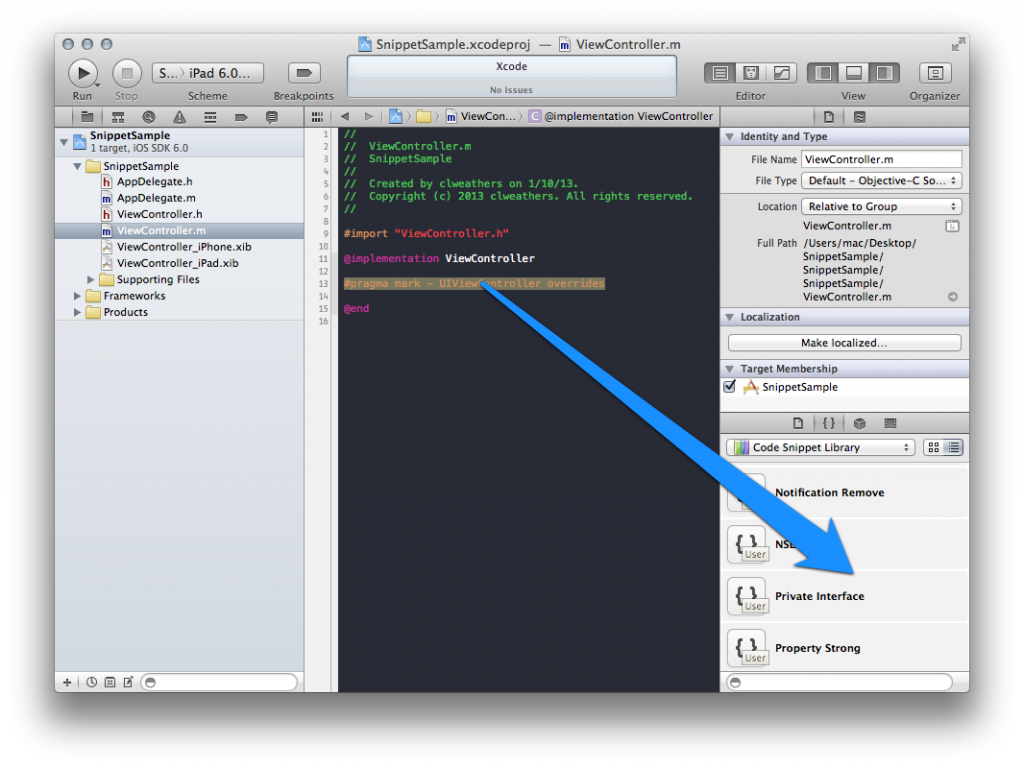Expand the Supporting Files folder

pos(91,280)
